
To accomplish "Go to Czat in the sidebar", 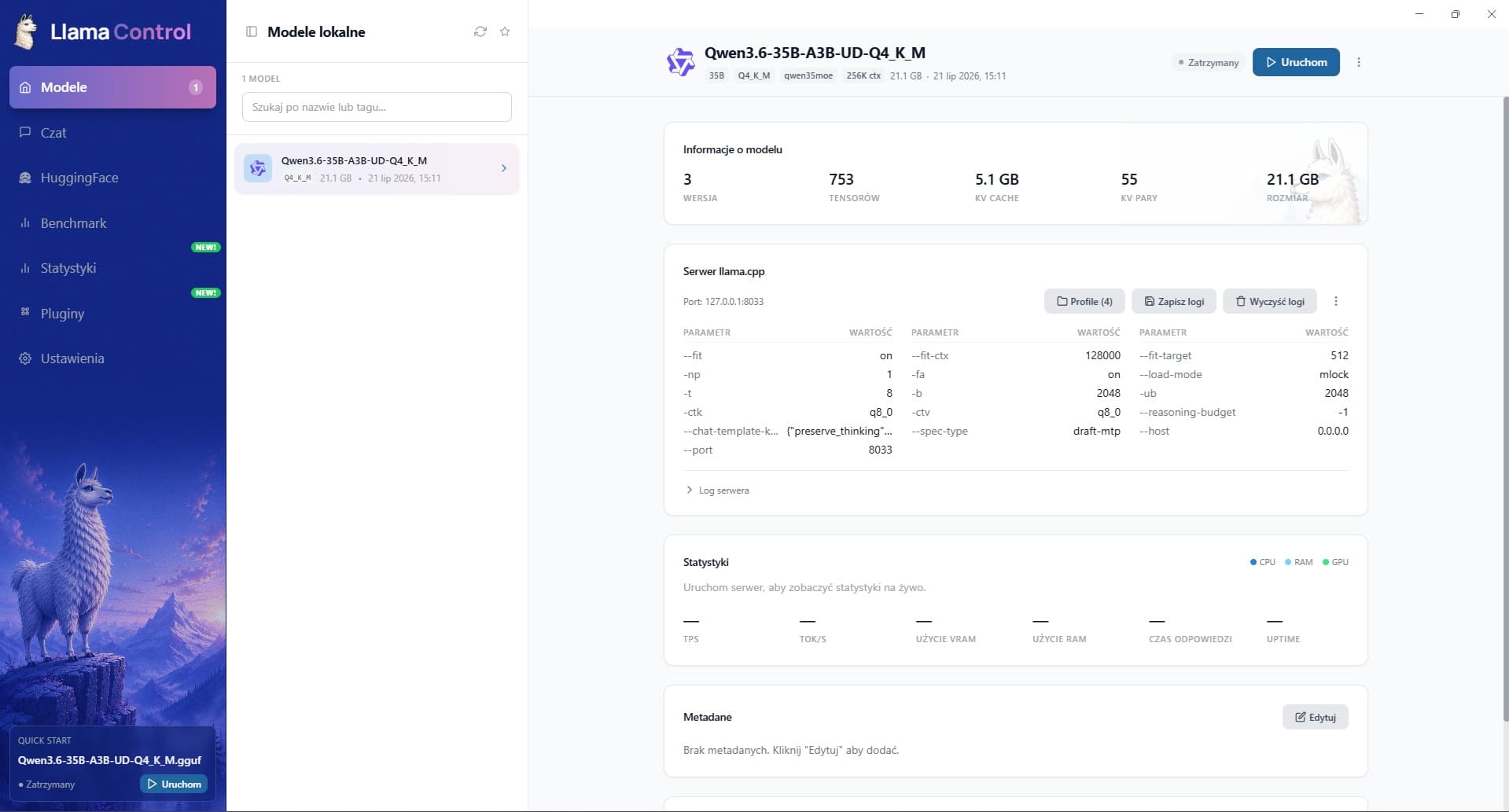I will click(x=112, y=133).
